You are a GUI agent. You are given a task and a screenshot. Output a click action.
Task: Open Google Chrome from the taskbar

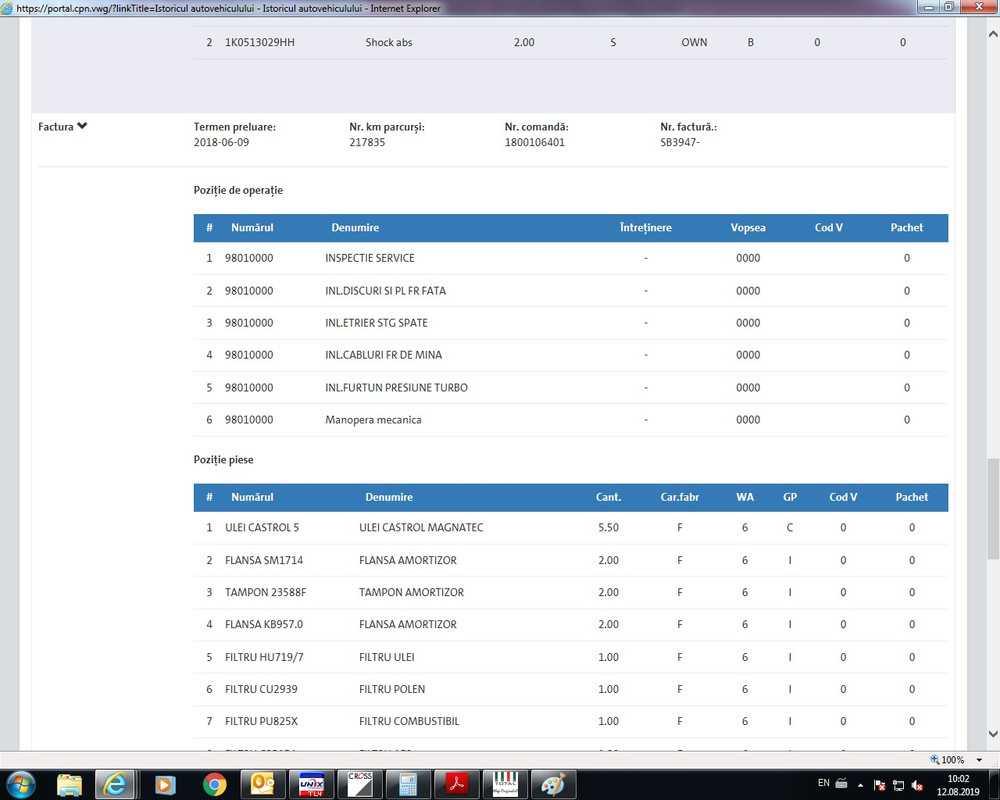pyautogui.click(x=215, y=784)
